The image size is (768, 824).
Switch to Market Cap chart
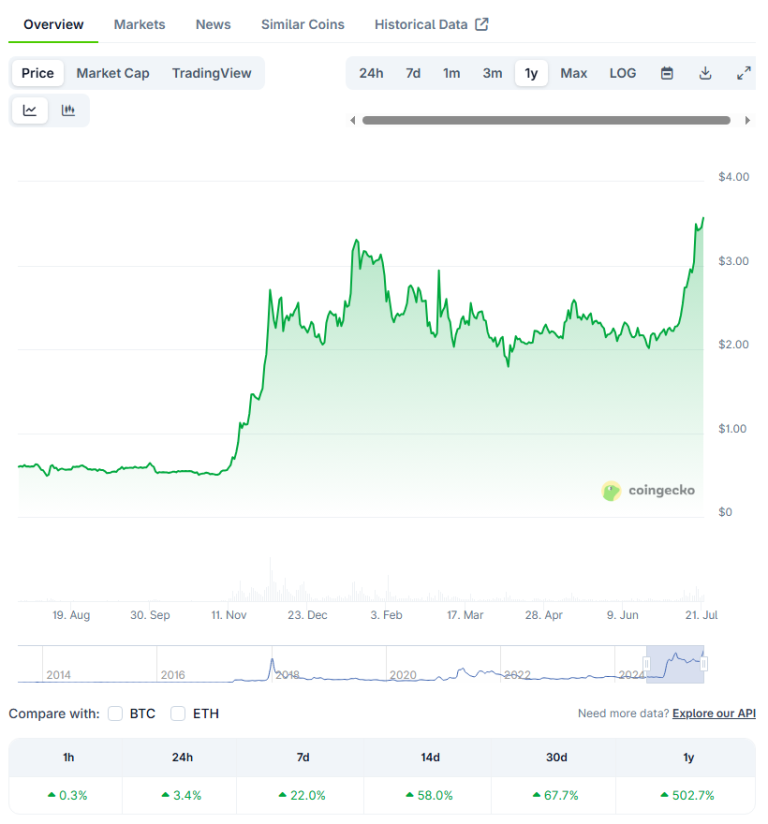113,72
